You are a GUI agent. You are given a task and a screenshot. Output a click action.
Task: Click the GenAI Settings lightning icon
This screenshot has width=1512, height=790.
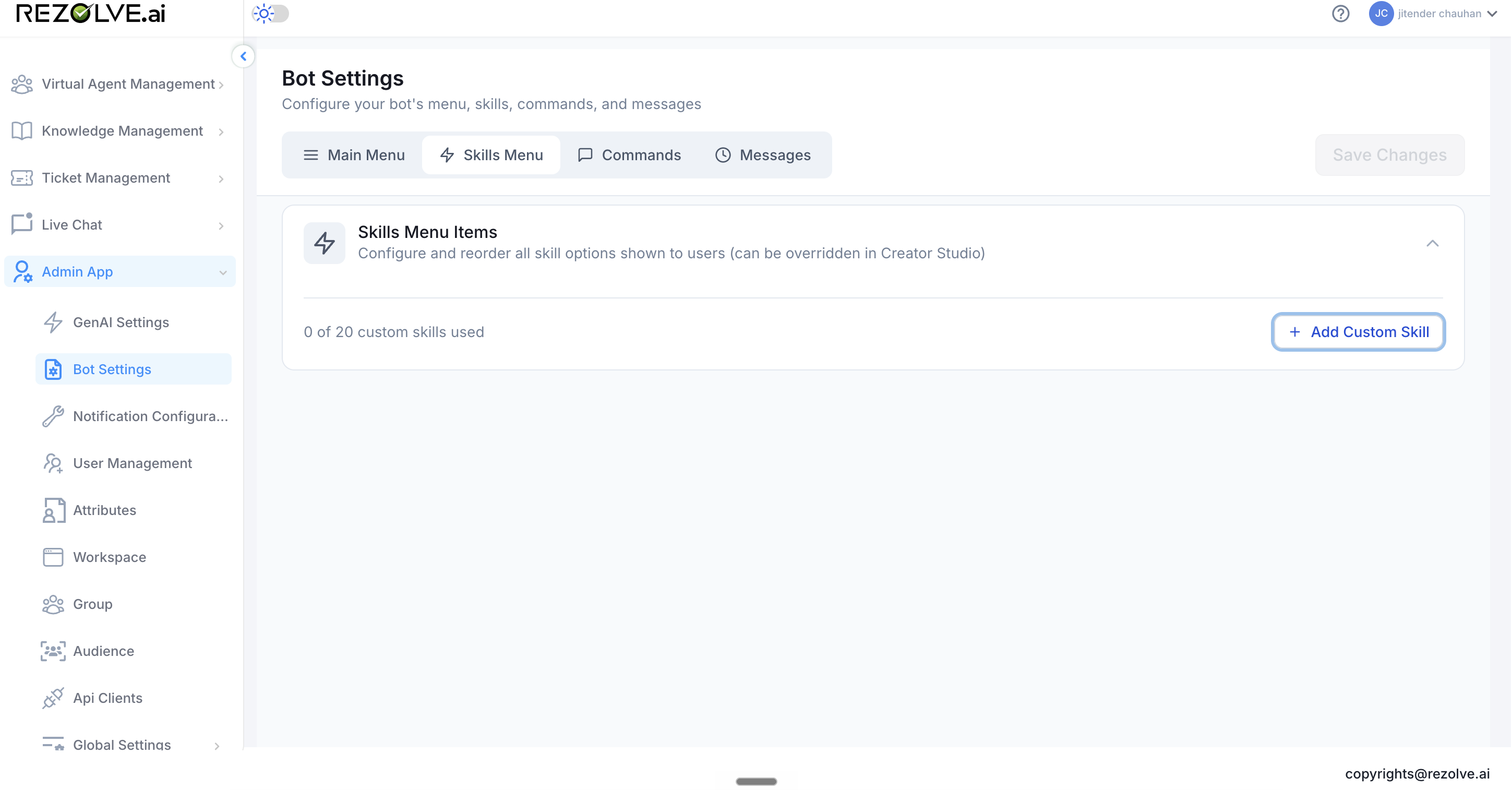(x=53, y=322)
